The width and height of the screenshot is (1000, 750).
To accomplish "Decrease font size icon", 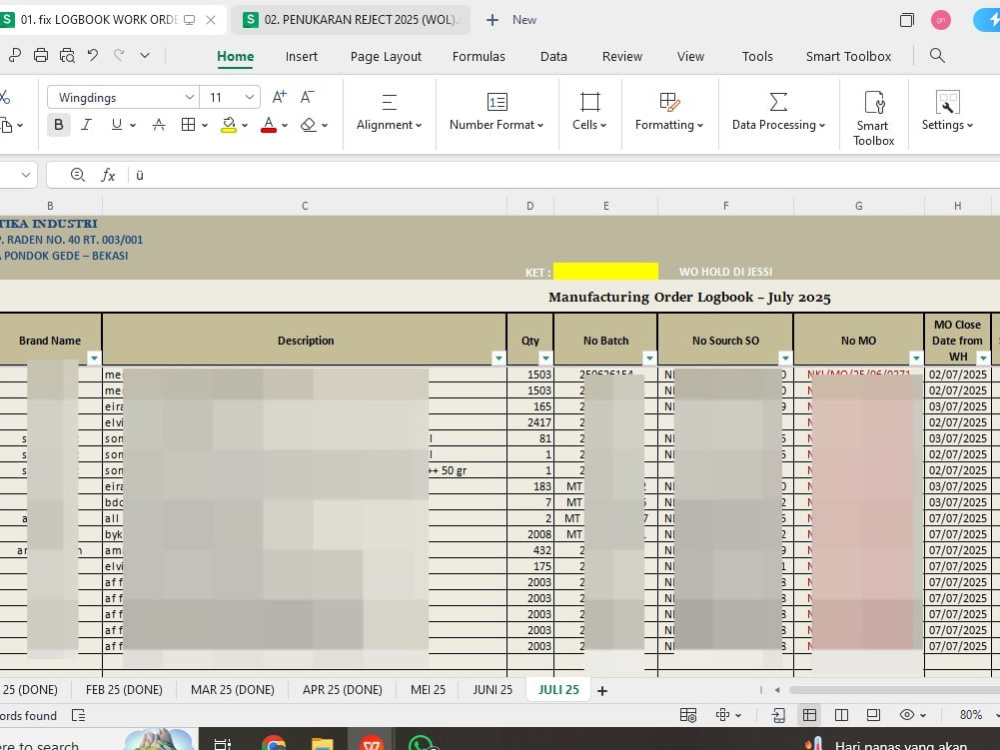I will [x=307, y=97].
